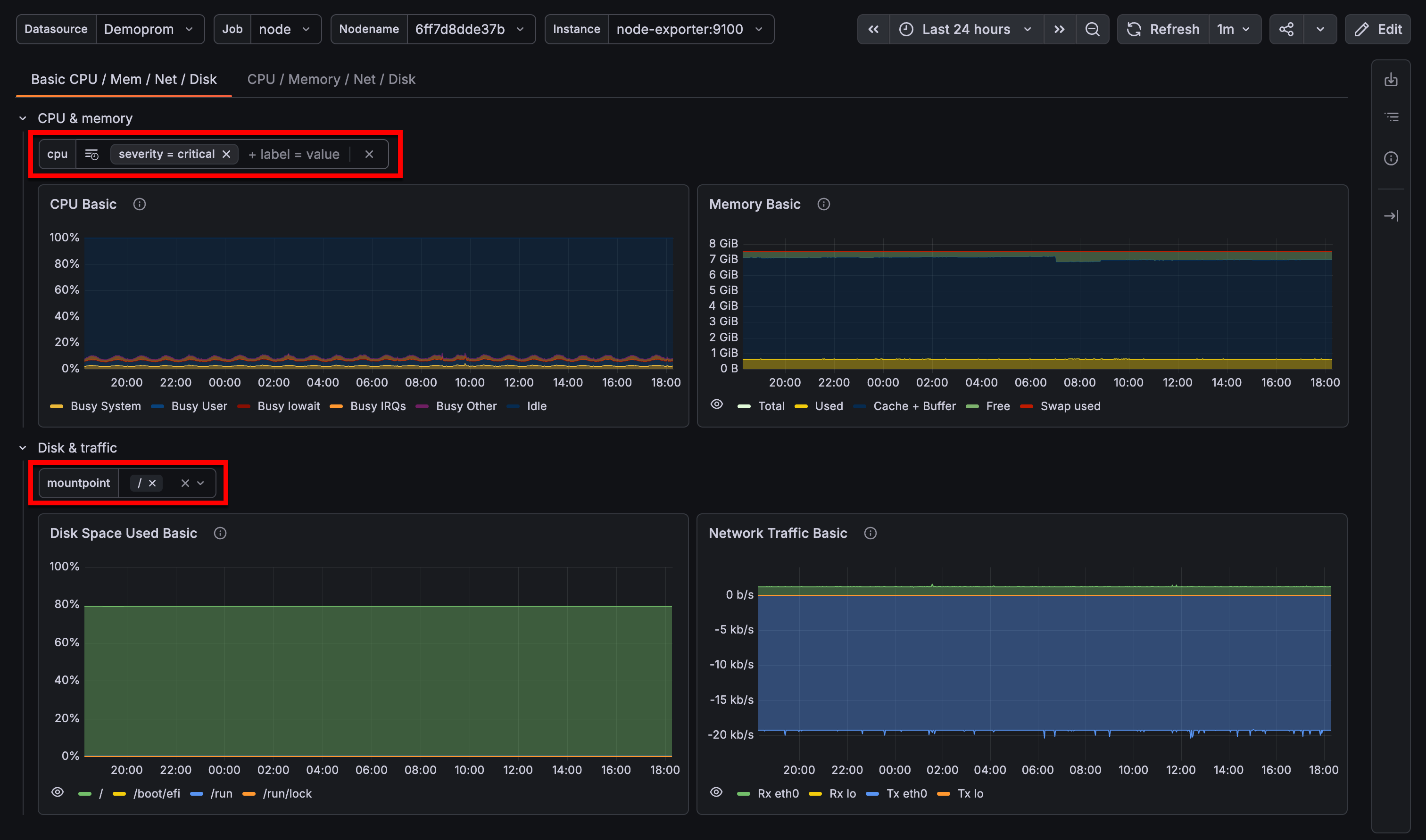
Task: Toggle the Memory Basic legend eye icon
Action: point(717,404)
